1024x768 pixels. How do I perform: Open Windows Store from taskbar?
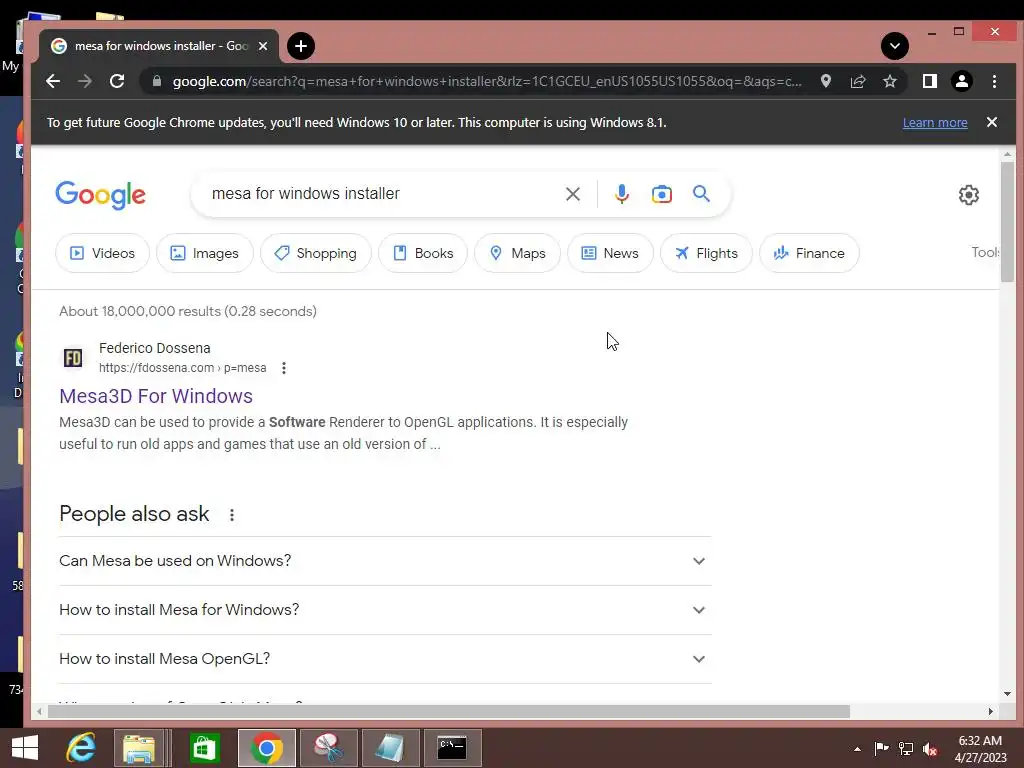(204, 748)
